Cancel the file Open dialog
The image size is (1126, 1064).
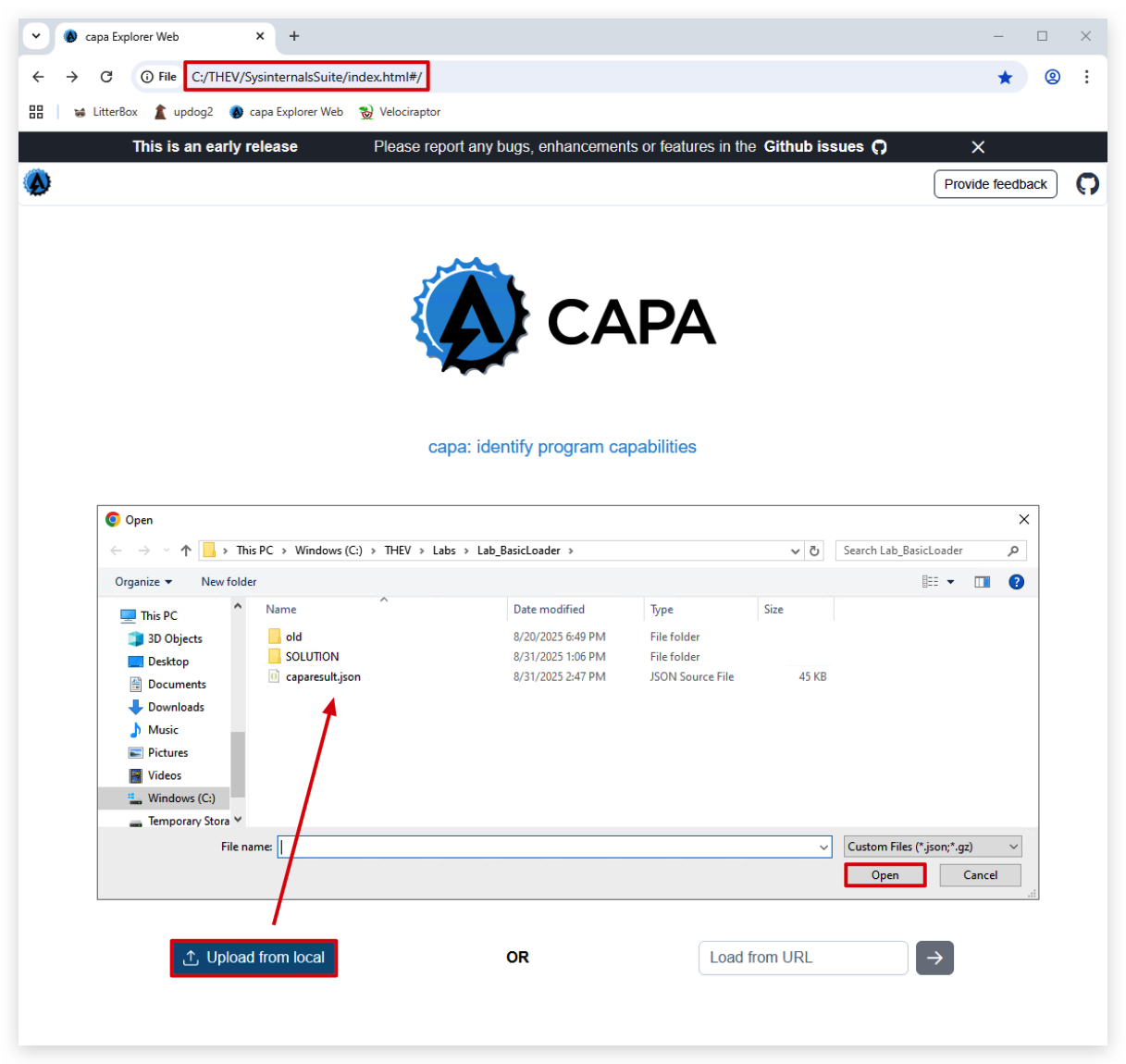pos(981,875)
